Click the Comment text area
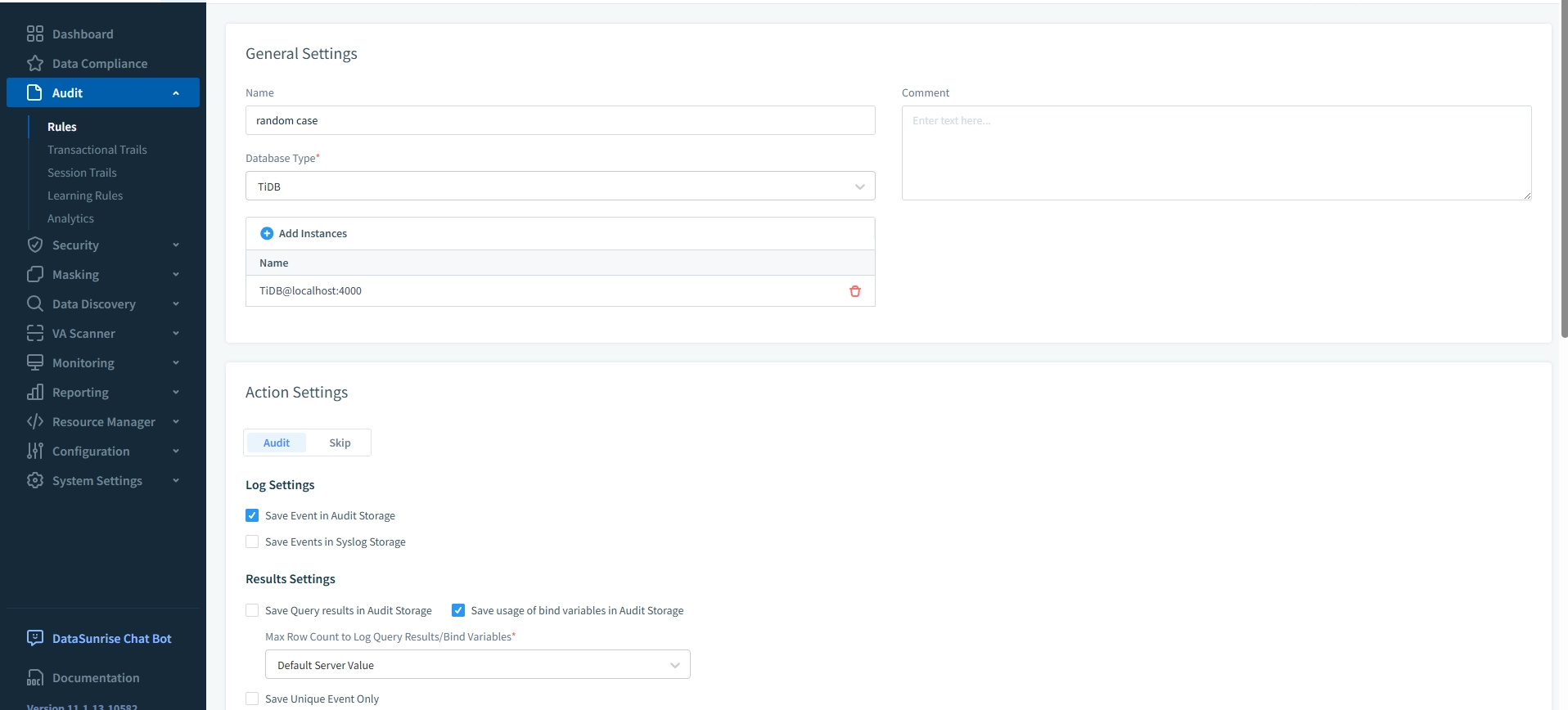The width and height of the screenshot is (1568, 710). [x=1216, y=153]
